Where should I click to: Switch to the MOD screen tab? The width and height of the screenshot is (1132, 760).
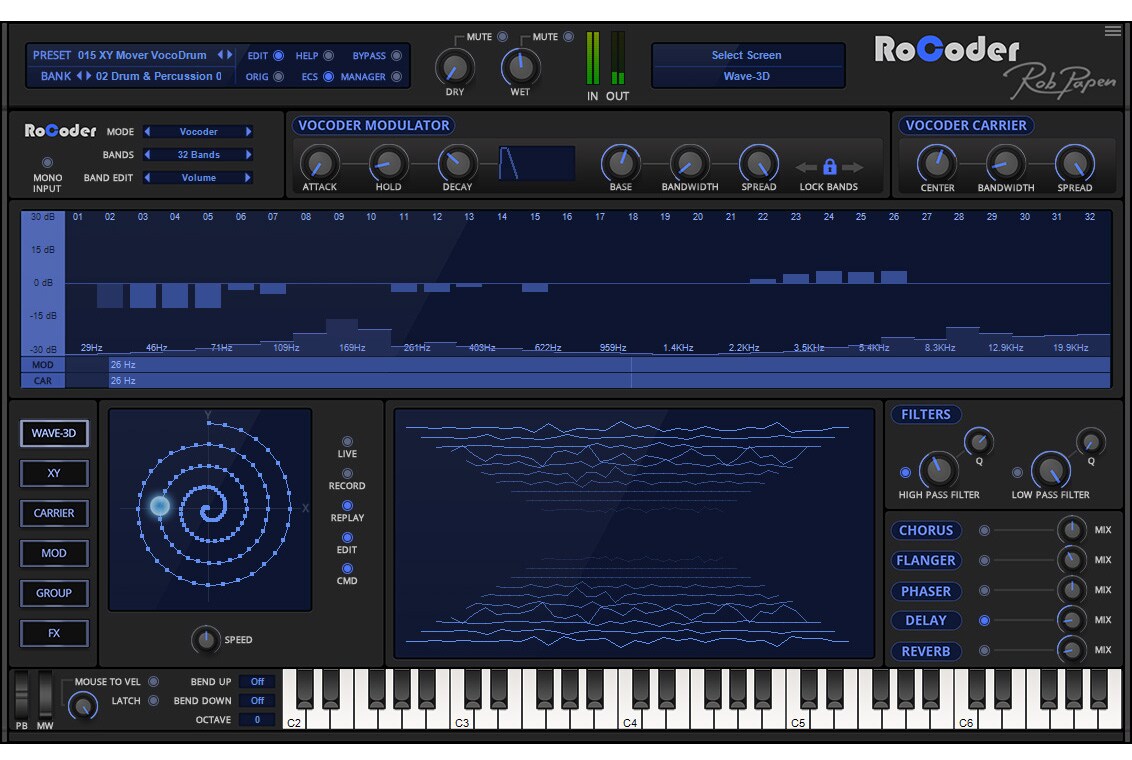tap(54, 553)
